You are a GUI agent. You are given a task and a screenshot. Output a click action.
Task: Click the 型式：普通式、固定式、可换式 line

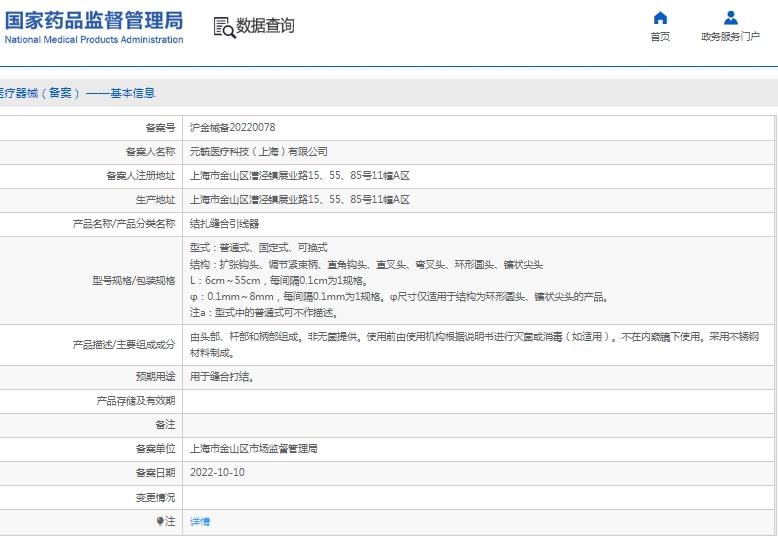click(x=259, y=247)
